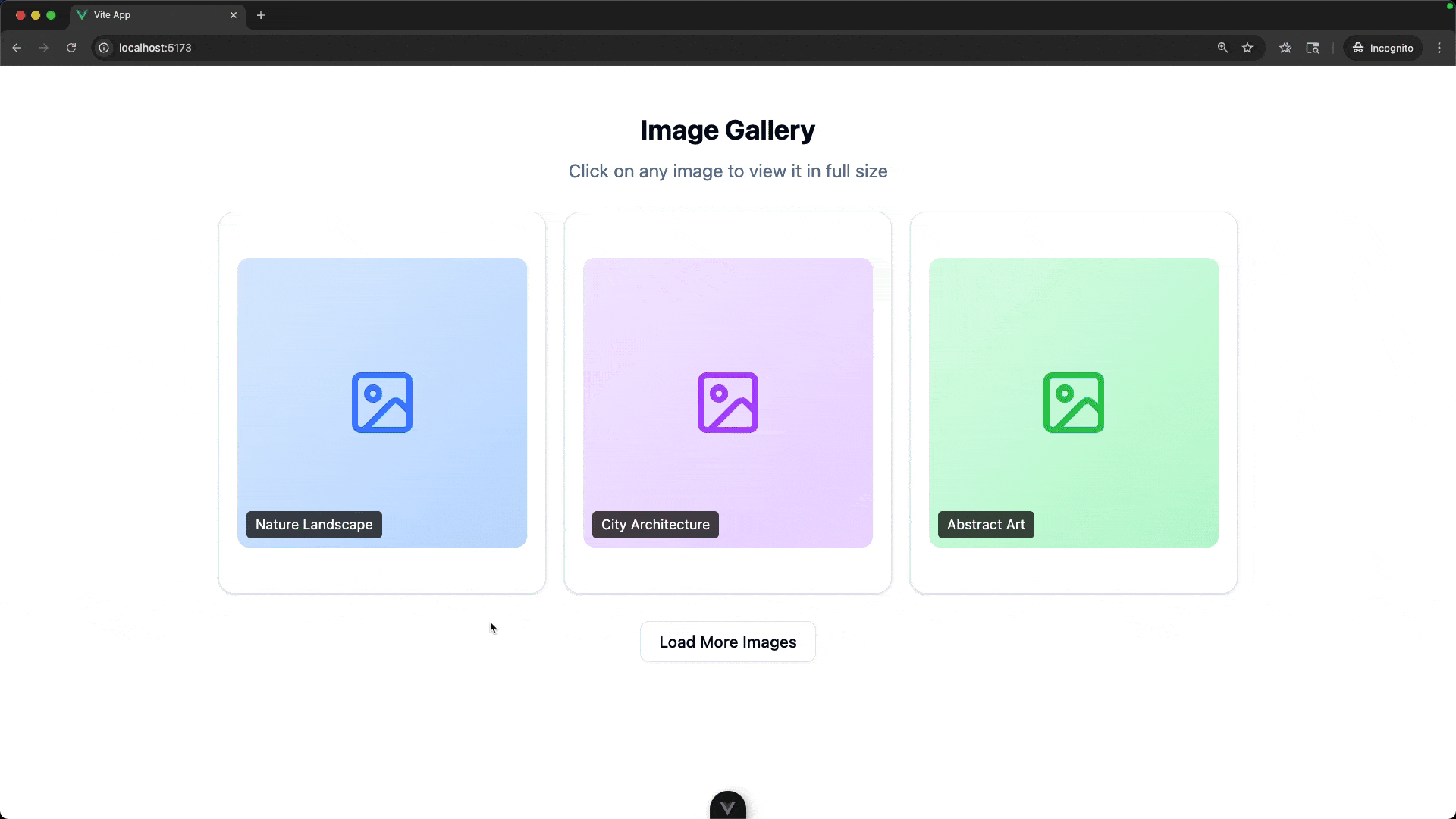The image size is (1456, 819).
Task: Bookmark this page with the star icon
Action: tap(1247, 48)
